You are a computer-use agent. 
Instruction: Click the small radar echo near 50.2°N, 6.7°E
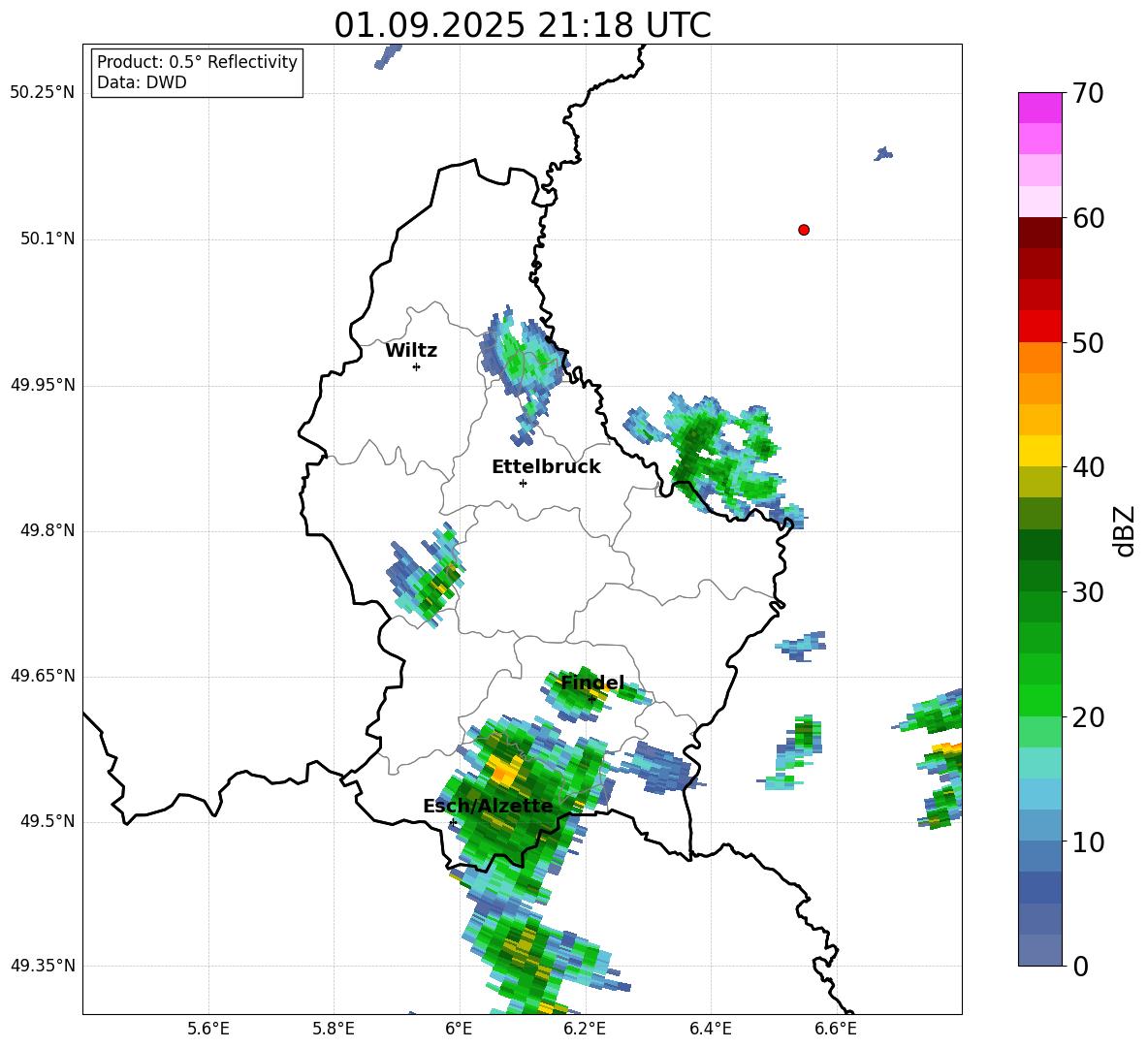(x=883, y=154)
